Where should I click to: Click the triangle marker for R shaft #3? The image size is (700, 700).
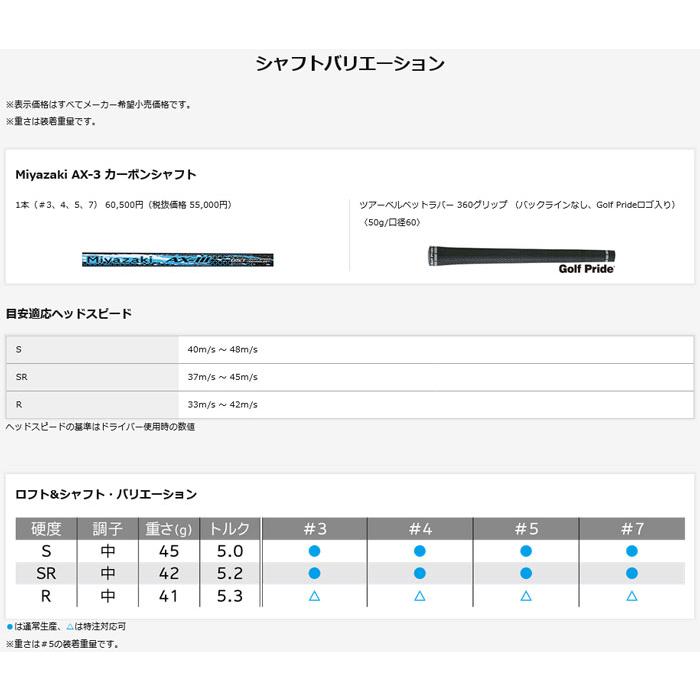(x=314, y=596)
